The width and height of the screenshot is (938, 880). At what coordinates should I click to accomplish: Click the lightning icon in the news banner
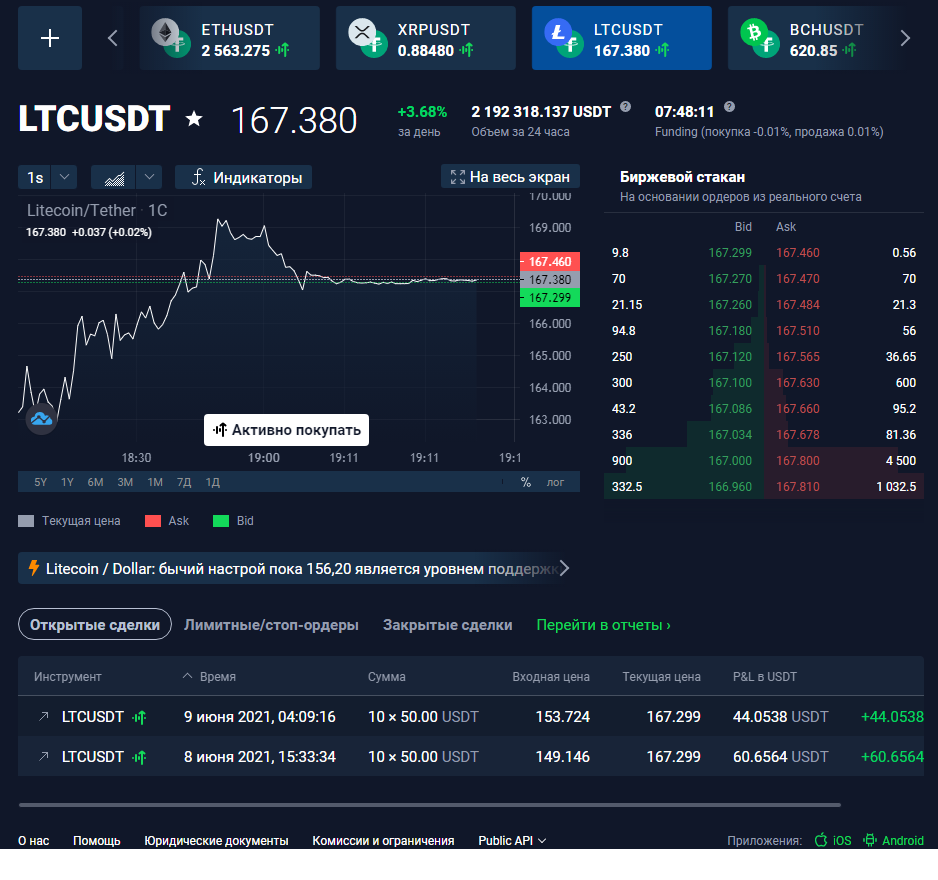click(x=34, y=568)
